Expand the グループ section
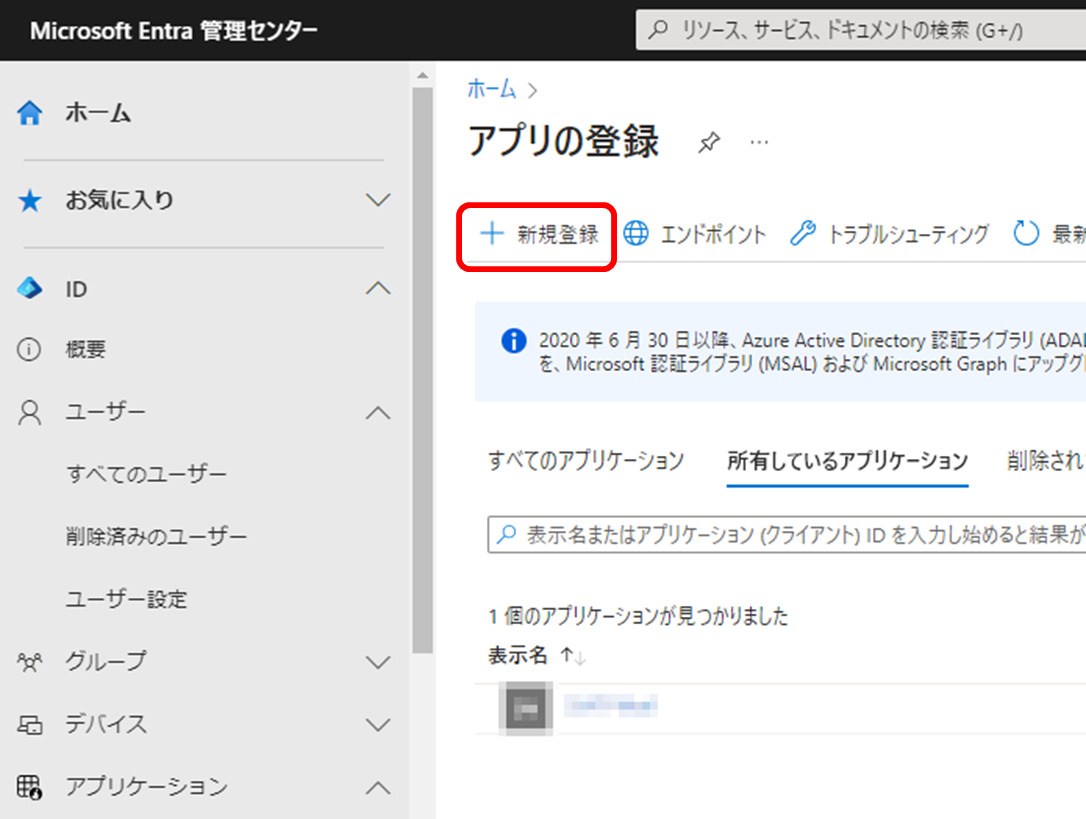Screen dimensions: 1086x819 377,661
